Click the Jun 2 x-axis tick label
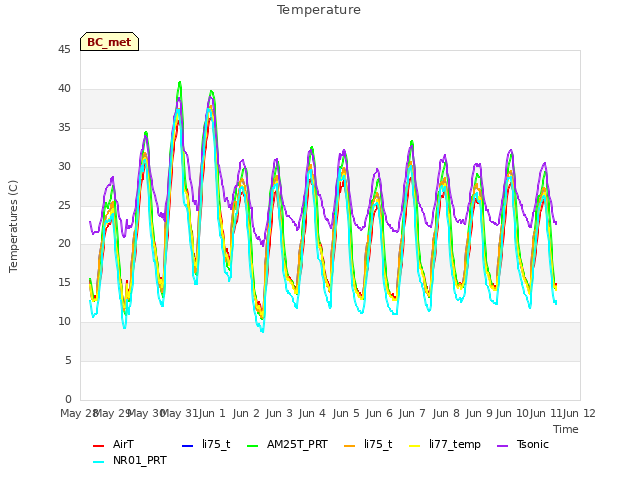This screenshot has width=640, height=480. (x=246, y=413)
